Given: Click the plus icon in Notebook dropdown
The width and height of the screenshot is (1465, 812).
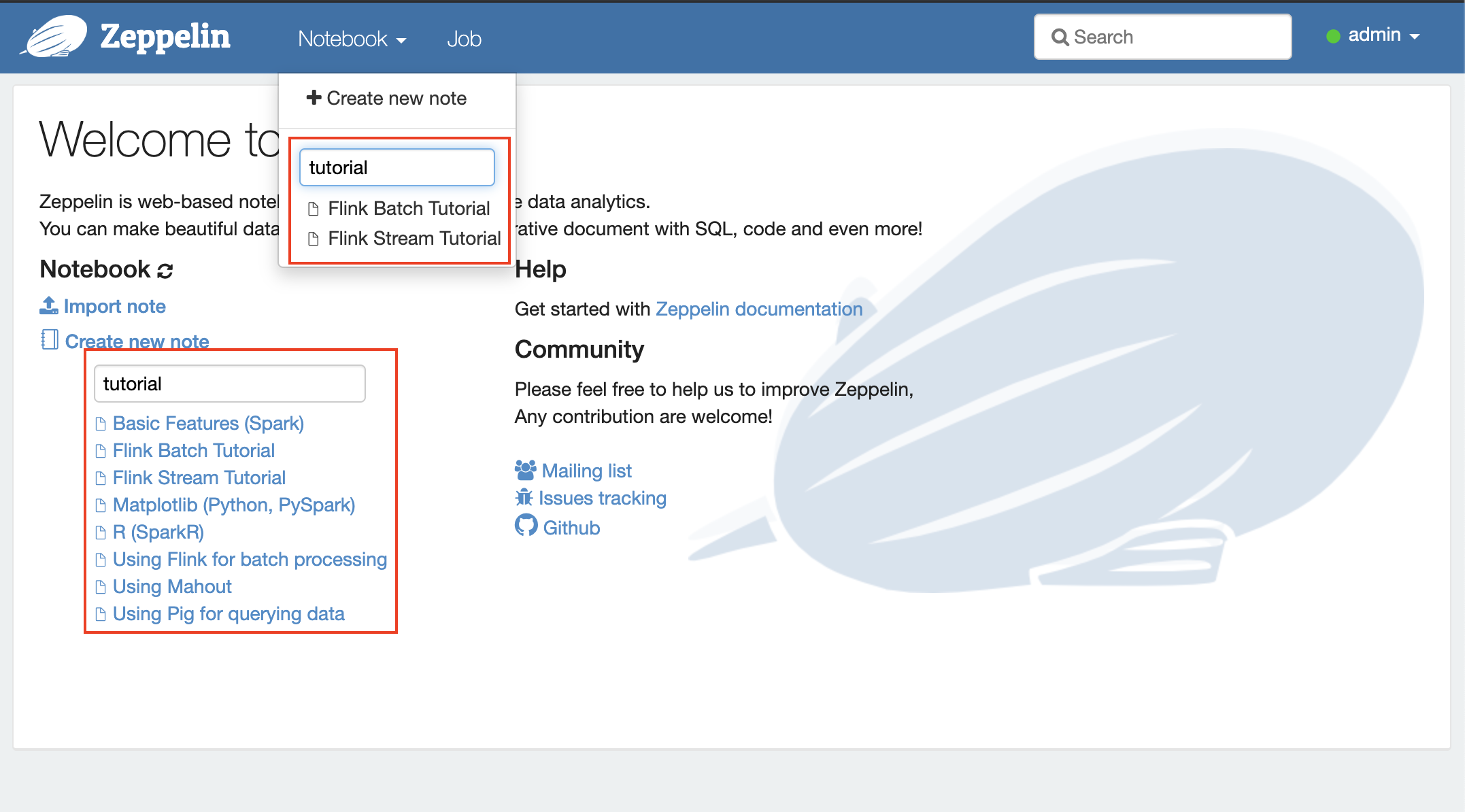Looking at the screenshot, I should [x=314, y=97].
